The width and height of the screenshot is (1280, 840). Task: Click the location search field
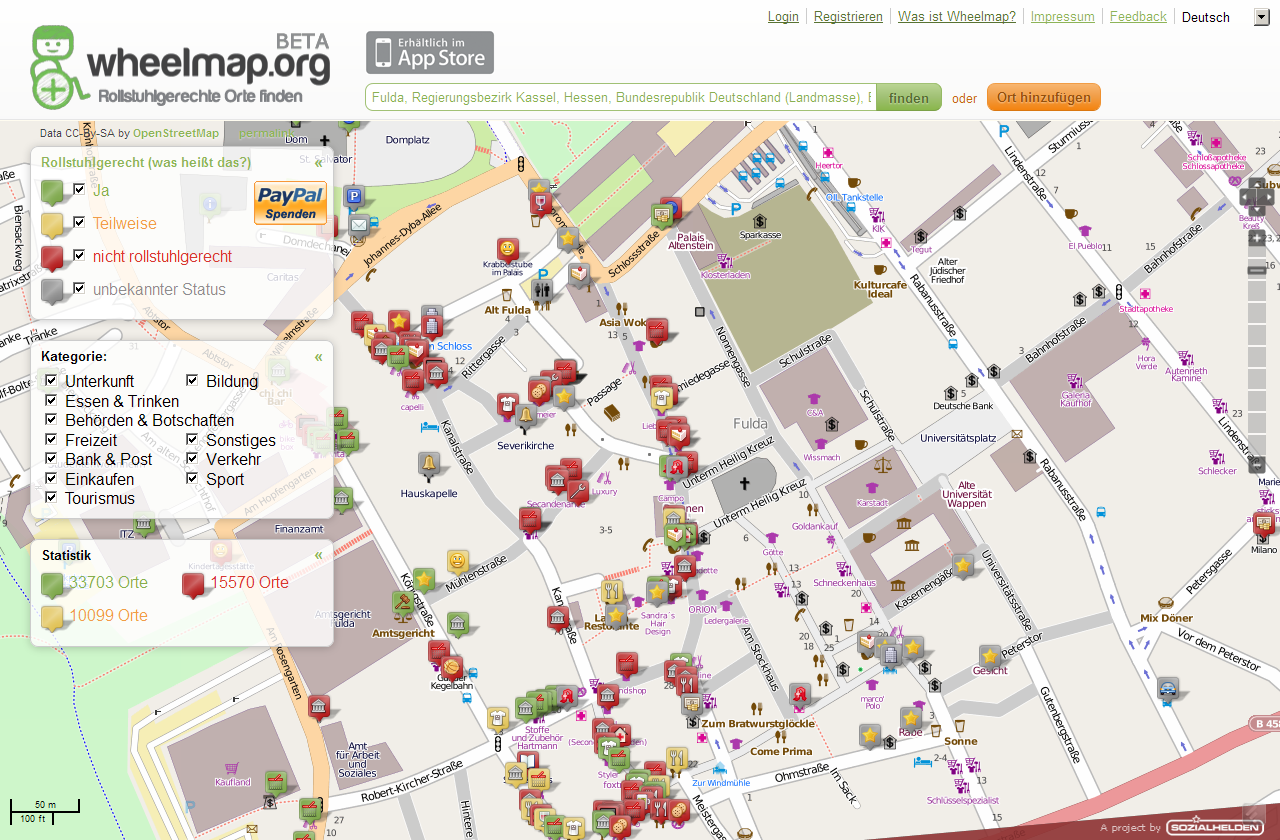(x=621, y=97)
